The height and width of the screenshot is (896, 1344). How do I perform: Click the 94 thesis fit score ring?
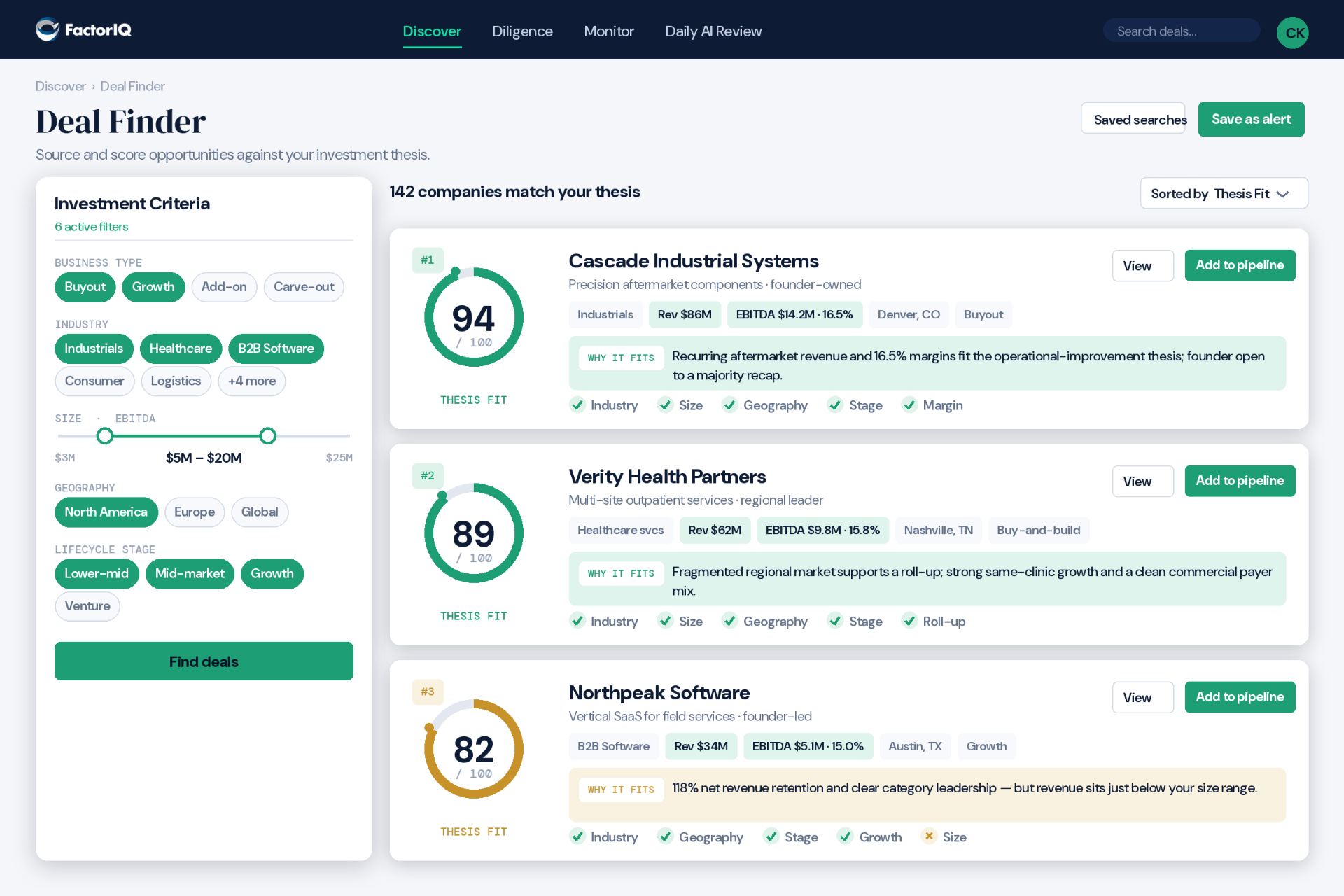(x=474, y=317)
